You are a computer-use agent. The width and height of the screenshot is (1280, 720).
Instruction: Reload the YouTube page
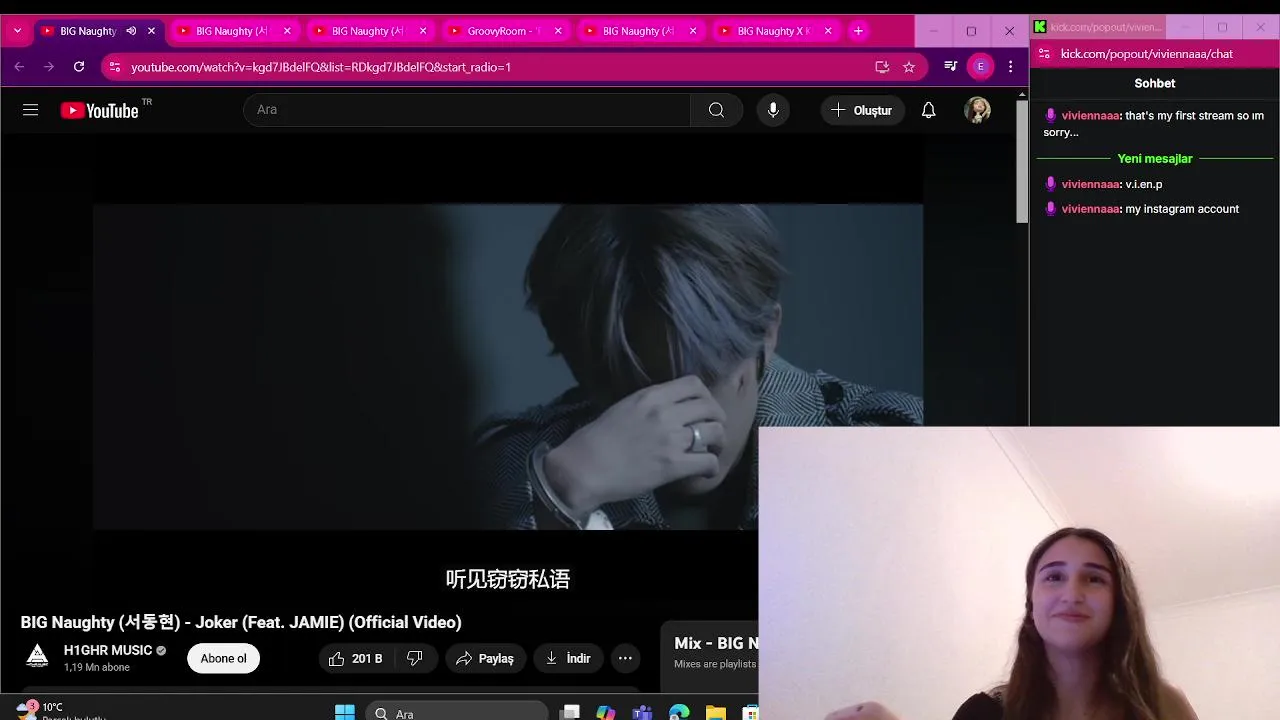tap(79, 67)
